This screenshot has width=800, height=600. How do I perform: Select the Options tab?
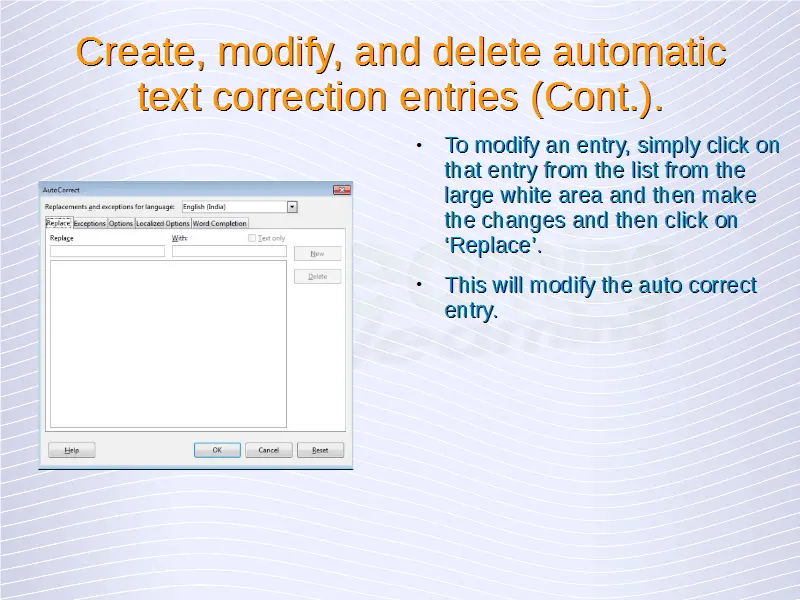point(120,224)
